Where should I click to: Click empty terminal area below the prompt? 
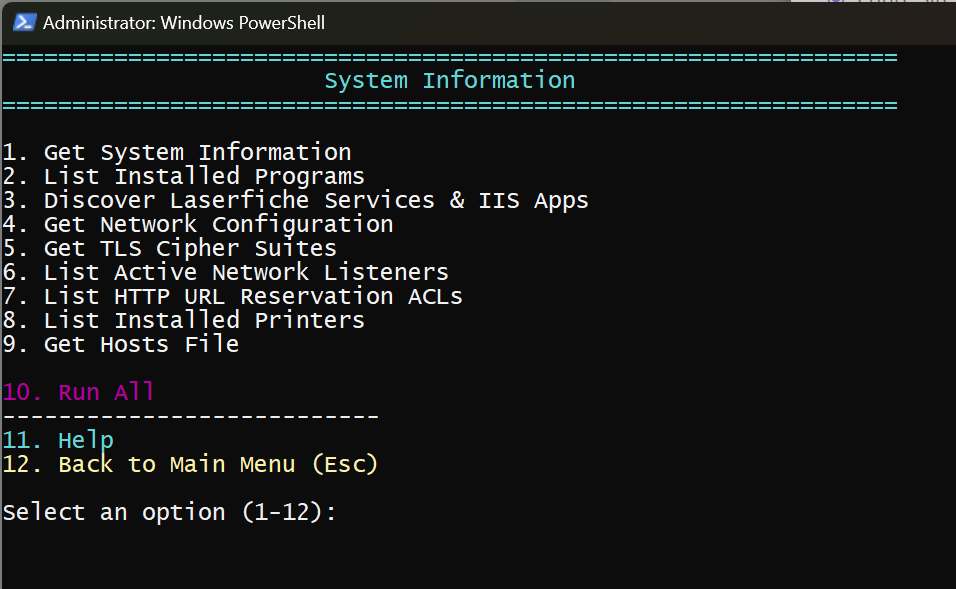pos(478,555)
